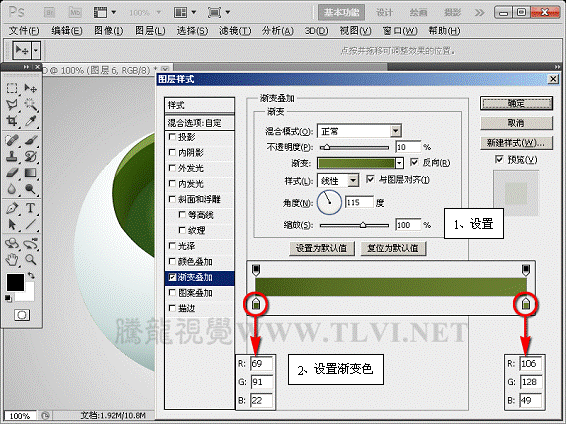Select the Crop tool
The height and width of the screenshot is (424, 566).
tap(12, 121)
